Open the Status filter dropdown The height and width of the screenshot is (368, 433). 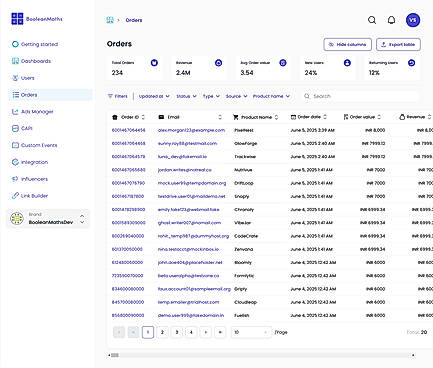point(186,96)
